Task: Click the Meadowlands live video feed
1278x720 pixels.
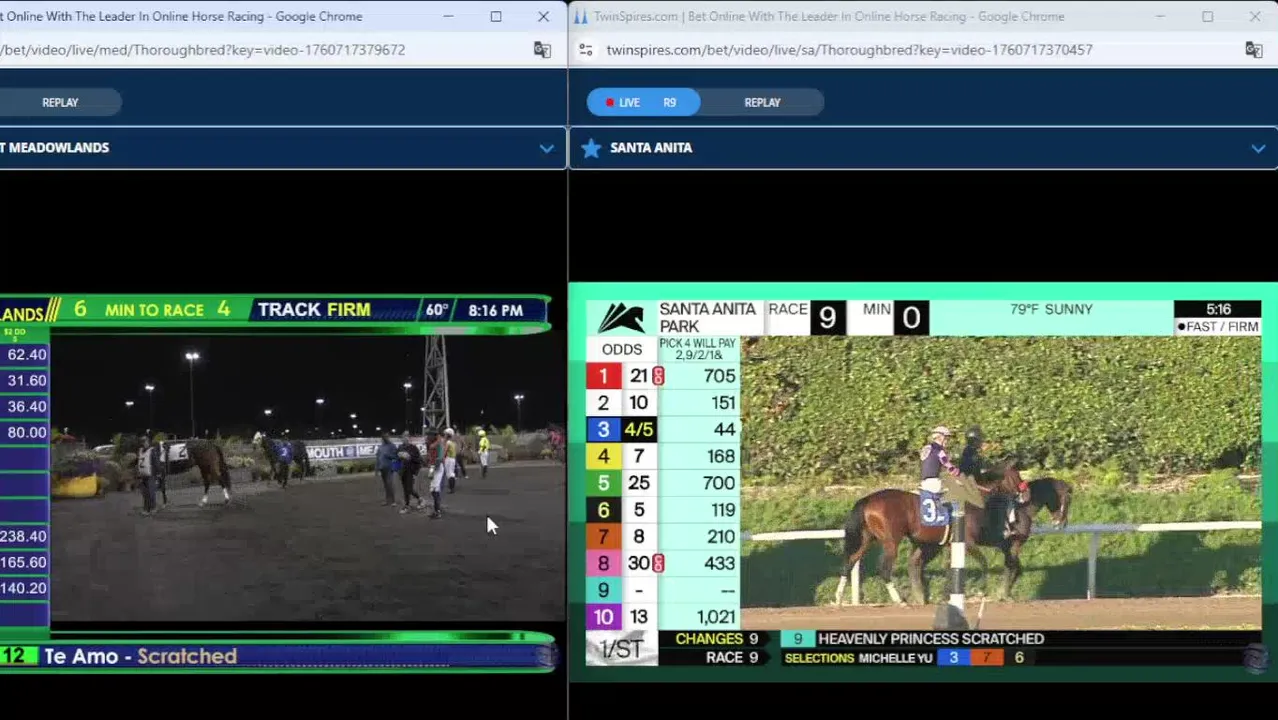Action: click(x=308, y=478)
